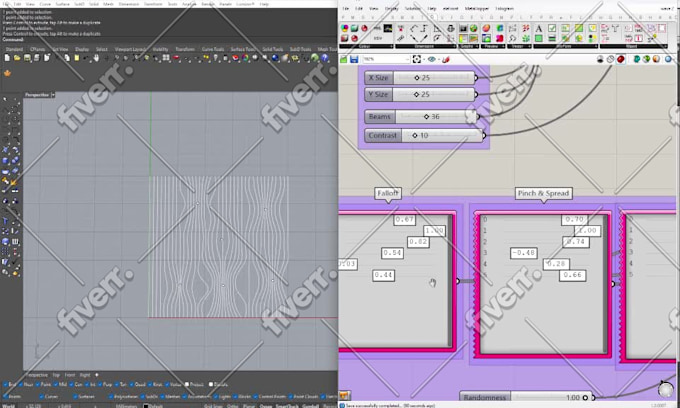680x408 pixels.
Task: Open the MetaHopper menu in Grasshopper
Action: coord(477,8)
